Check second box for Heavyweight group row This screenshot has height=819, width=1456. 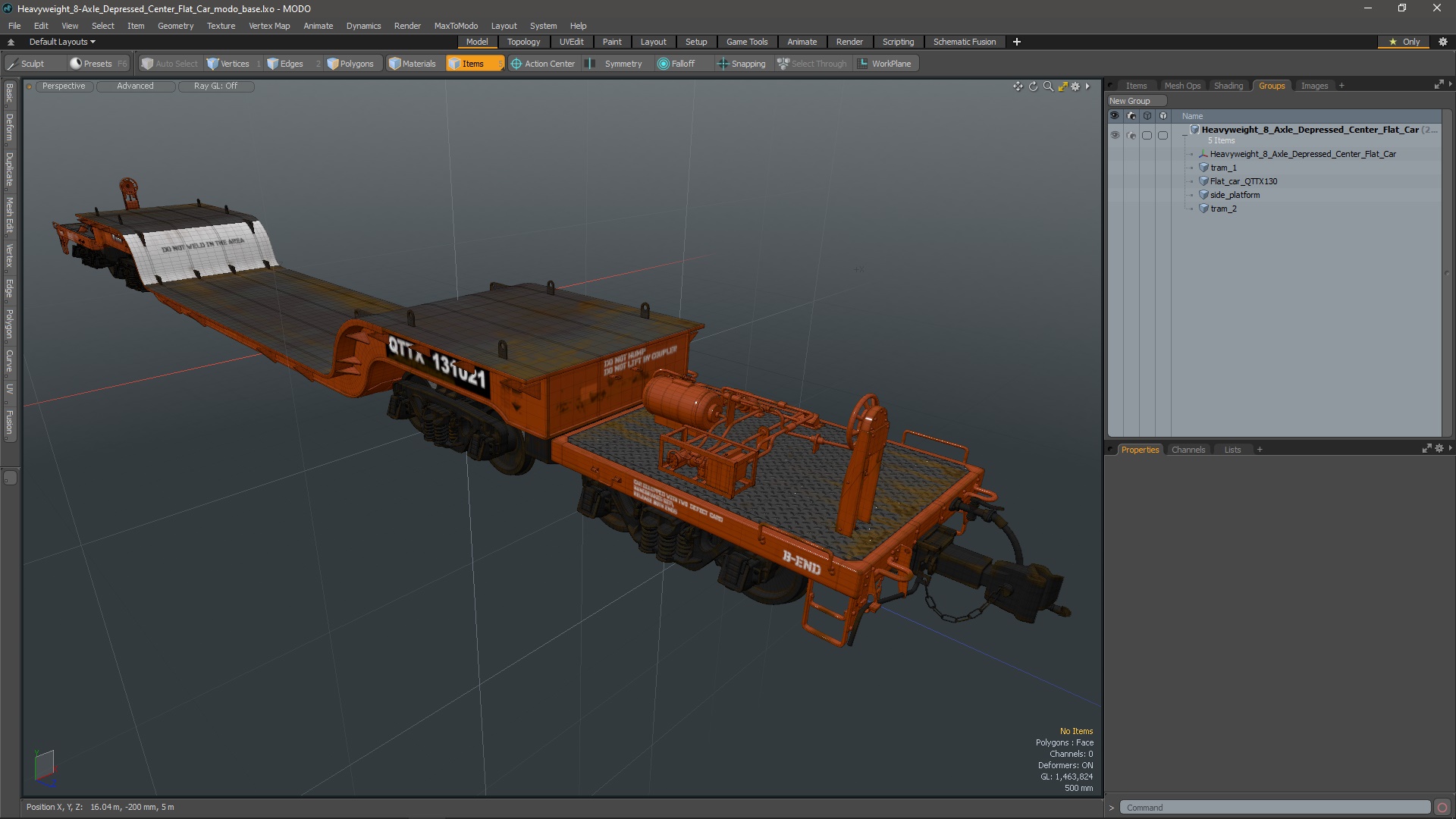[1163, 135]
